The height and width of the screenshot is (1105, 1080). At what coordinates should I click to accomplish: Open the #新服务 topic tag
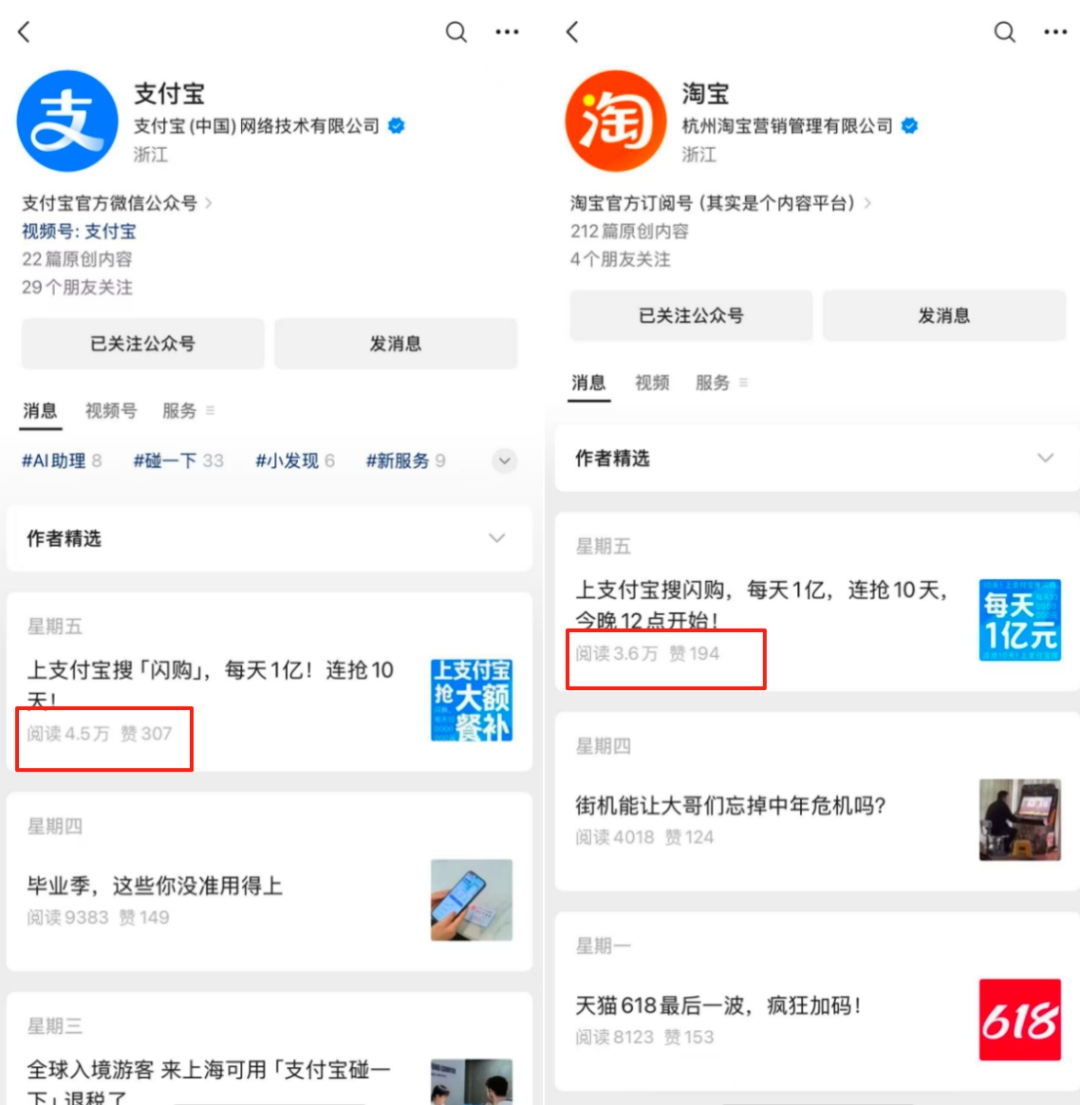(406, 461)
